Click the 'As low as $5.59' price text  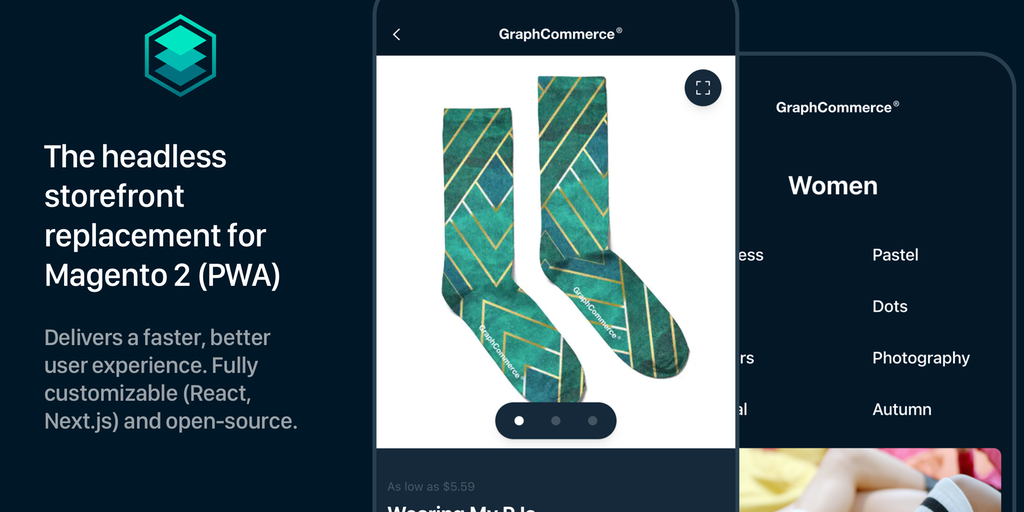[x=431, y=487]
